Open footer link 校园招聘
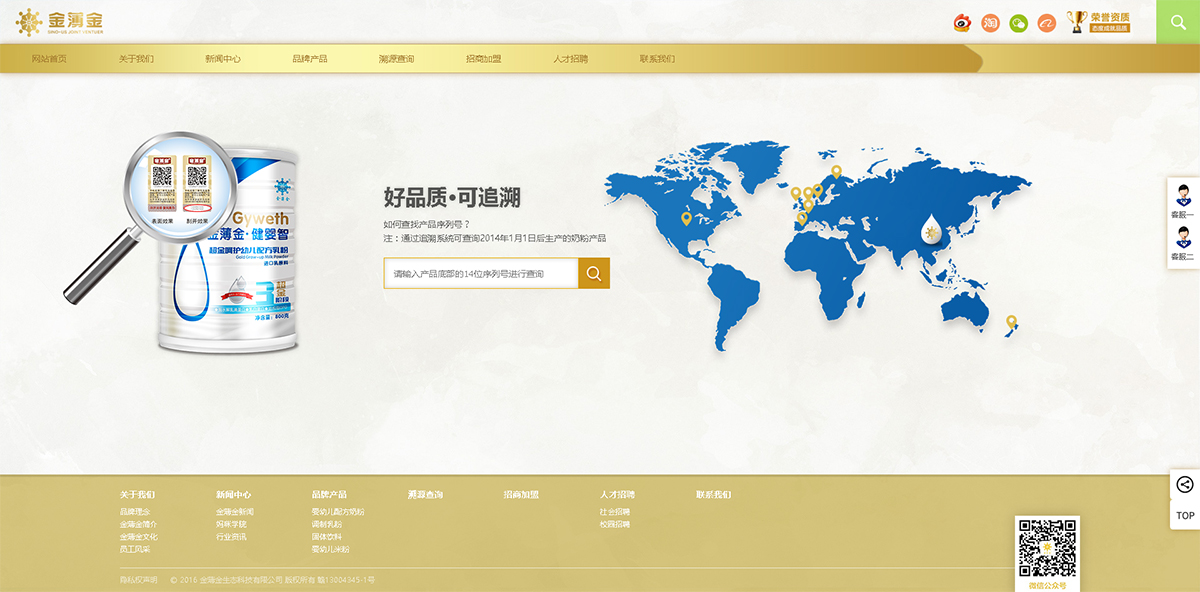1200x592 pixels. point(615,524)
